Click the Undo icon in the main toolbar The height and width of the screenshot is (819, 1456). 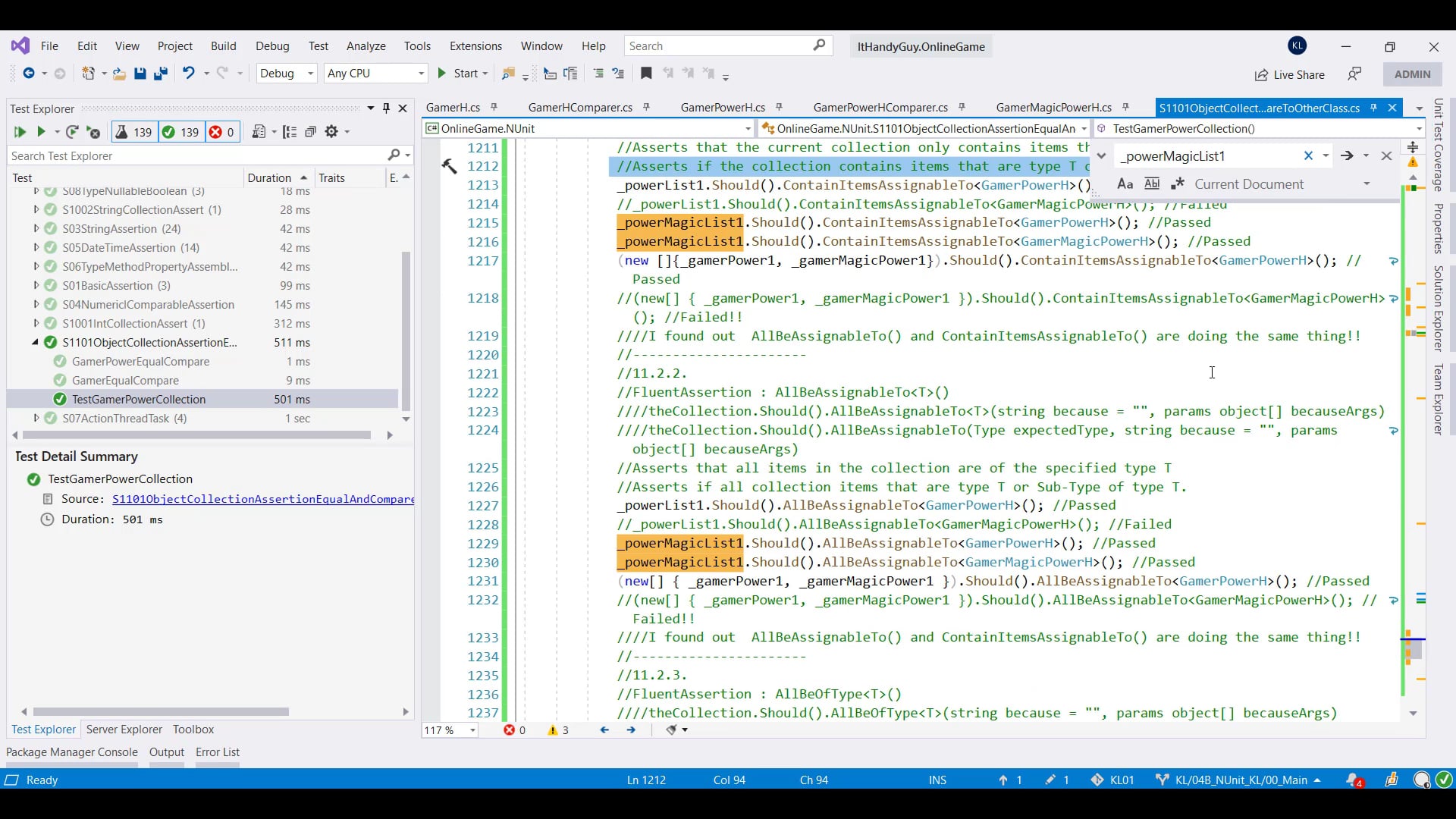(x=189, y=74)
